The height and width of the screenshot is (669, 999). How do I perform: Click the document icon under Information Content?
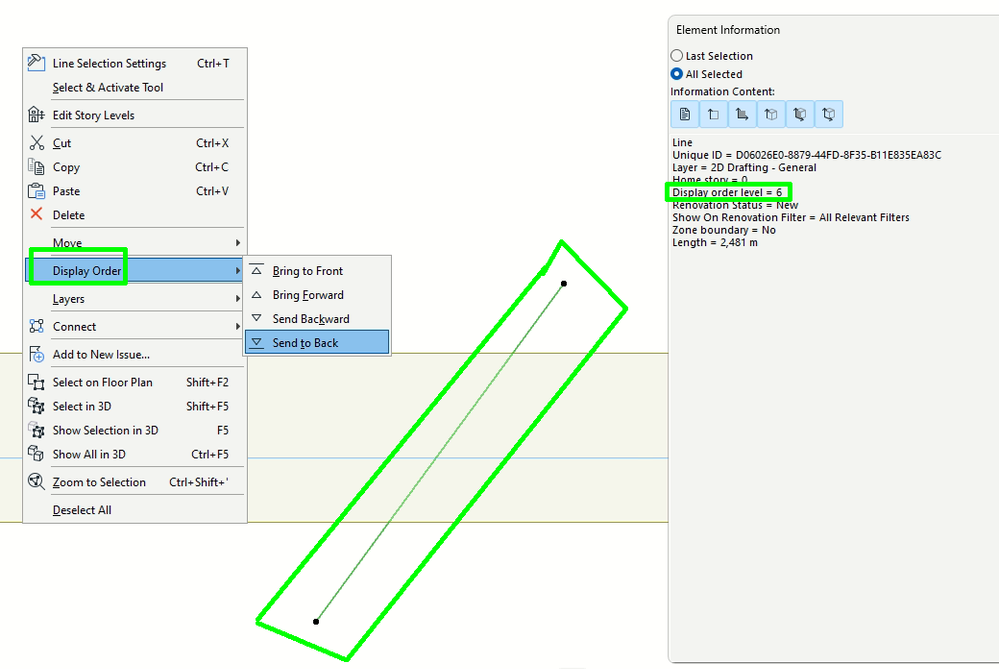click(x=685, y=114)
